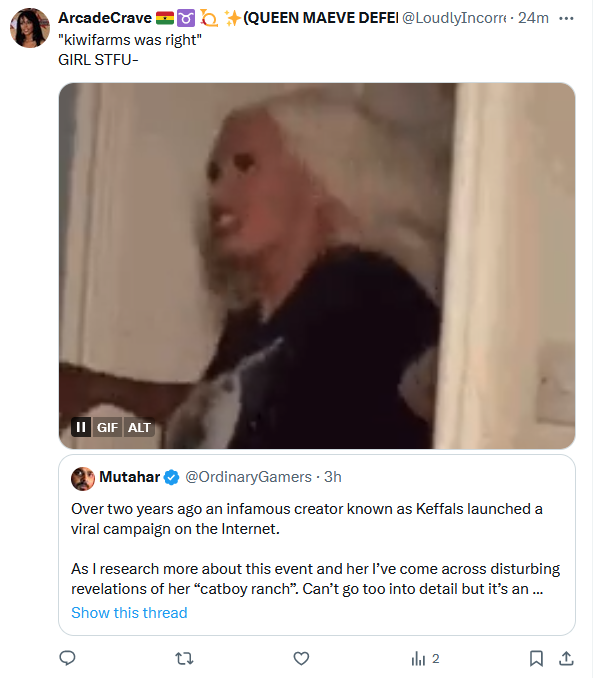Show ALT image description
This screenshot has height=678, width=593.
(x=139, y=427)
